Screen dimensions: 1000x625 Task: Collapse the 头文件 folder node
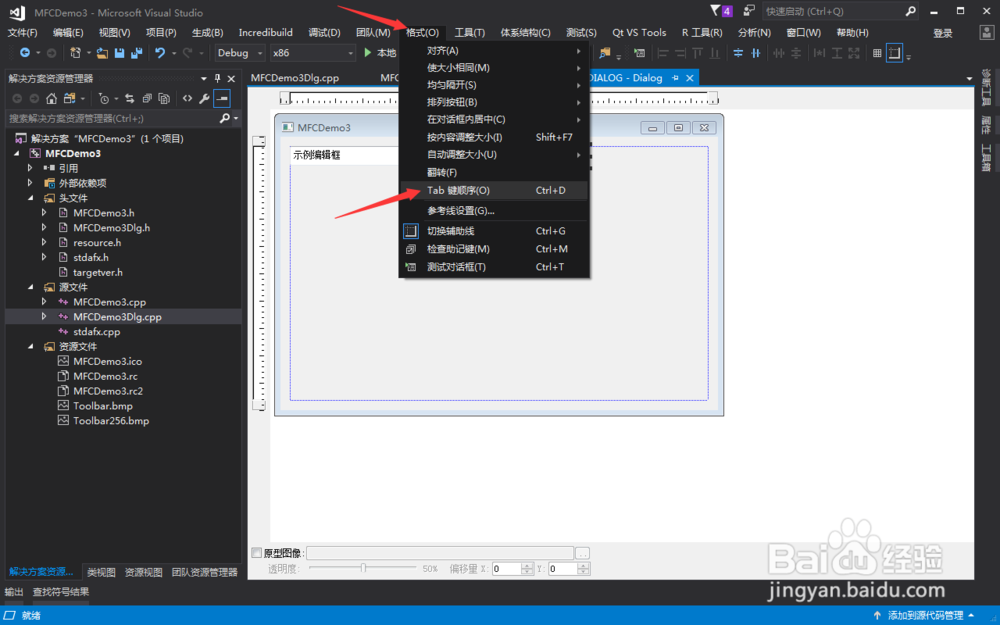coord(30,198)
